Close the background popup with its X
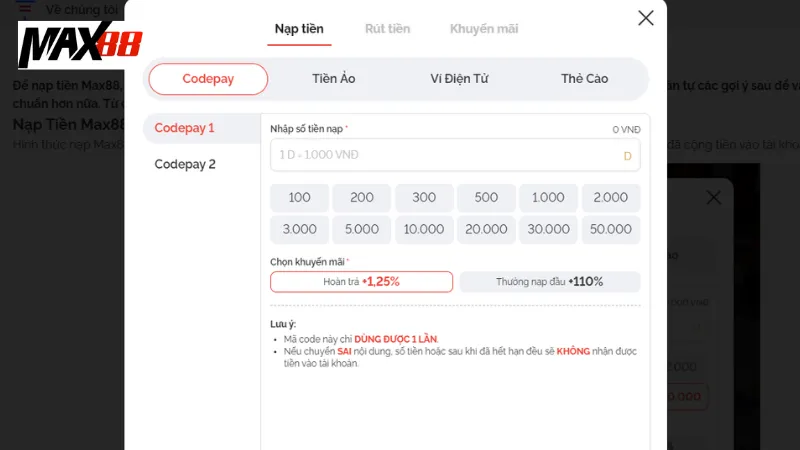 click(714, 197)
